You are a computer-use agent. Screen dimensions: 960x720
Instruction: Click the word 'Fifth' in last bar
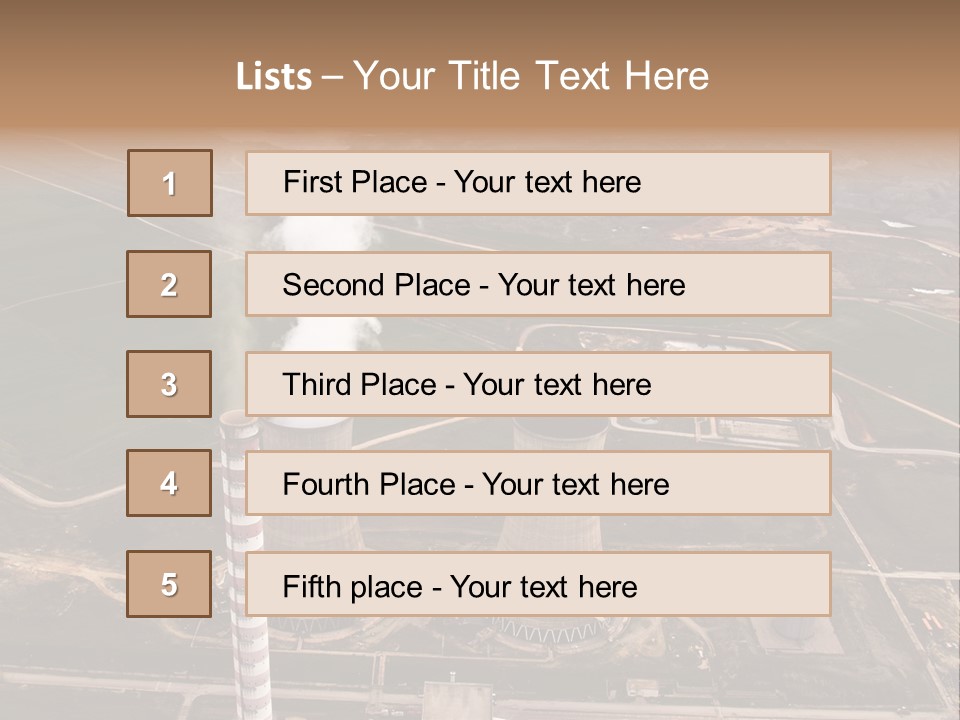(x=310, y=586)
